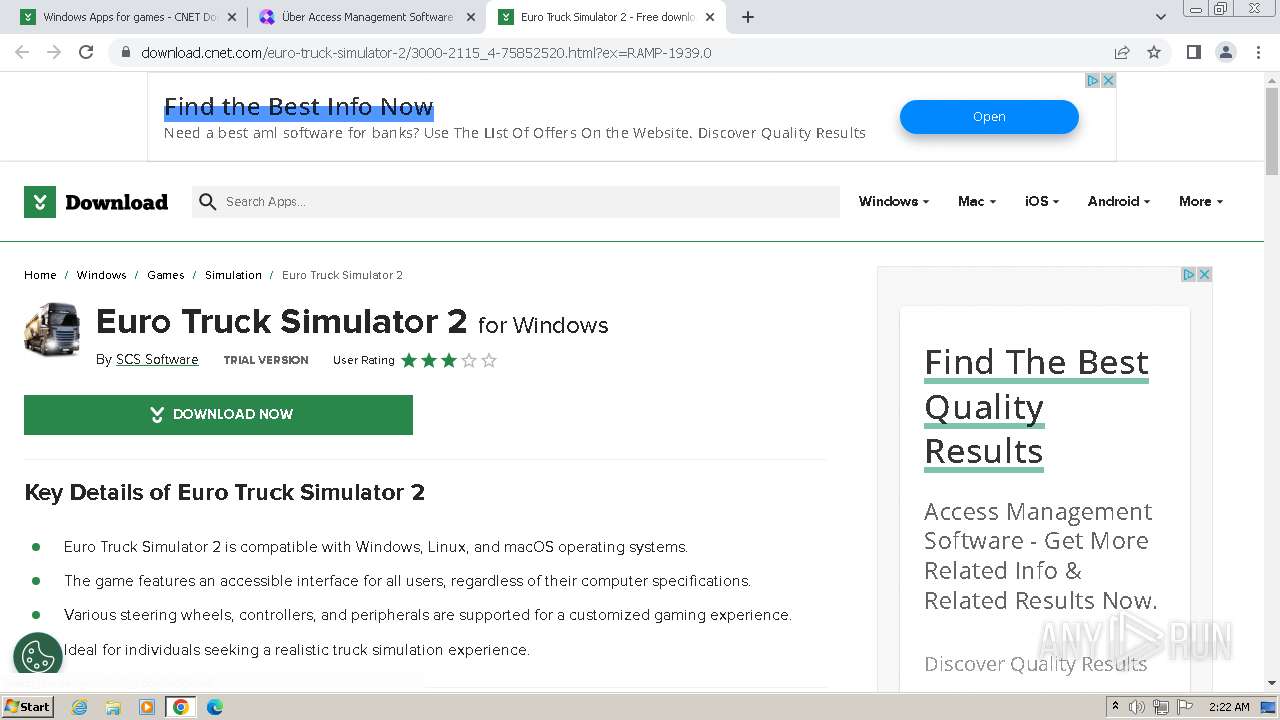Launch Microsoft Edge from taskbar

[214, 707]
